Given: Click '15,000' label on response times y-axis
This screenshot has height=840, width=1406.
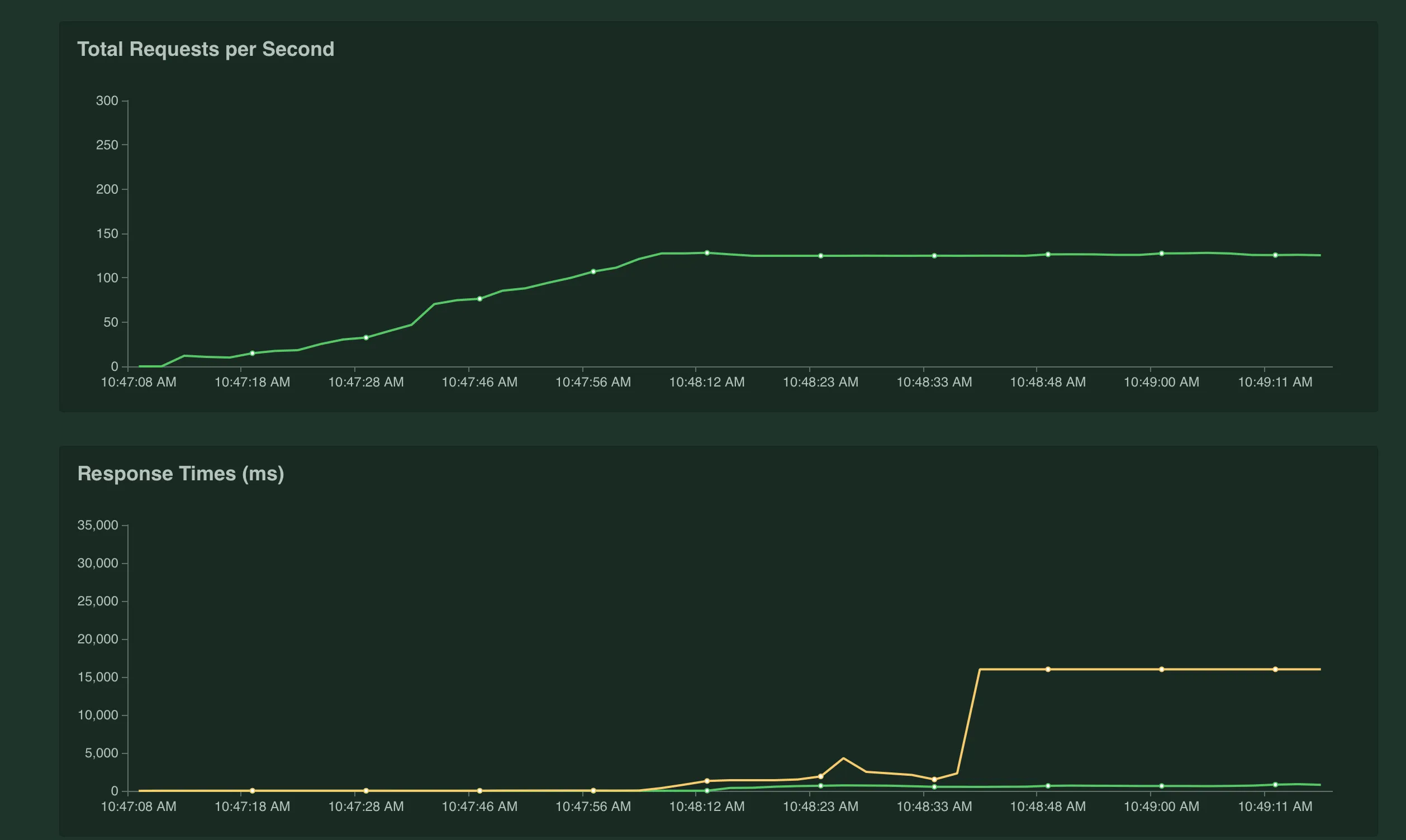Looking at the screenshot, I should (97, 677).
